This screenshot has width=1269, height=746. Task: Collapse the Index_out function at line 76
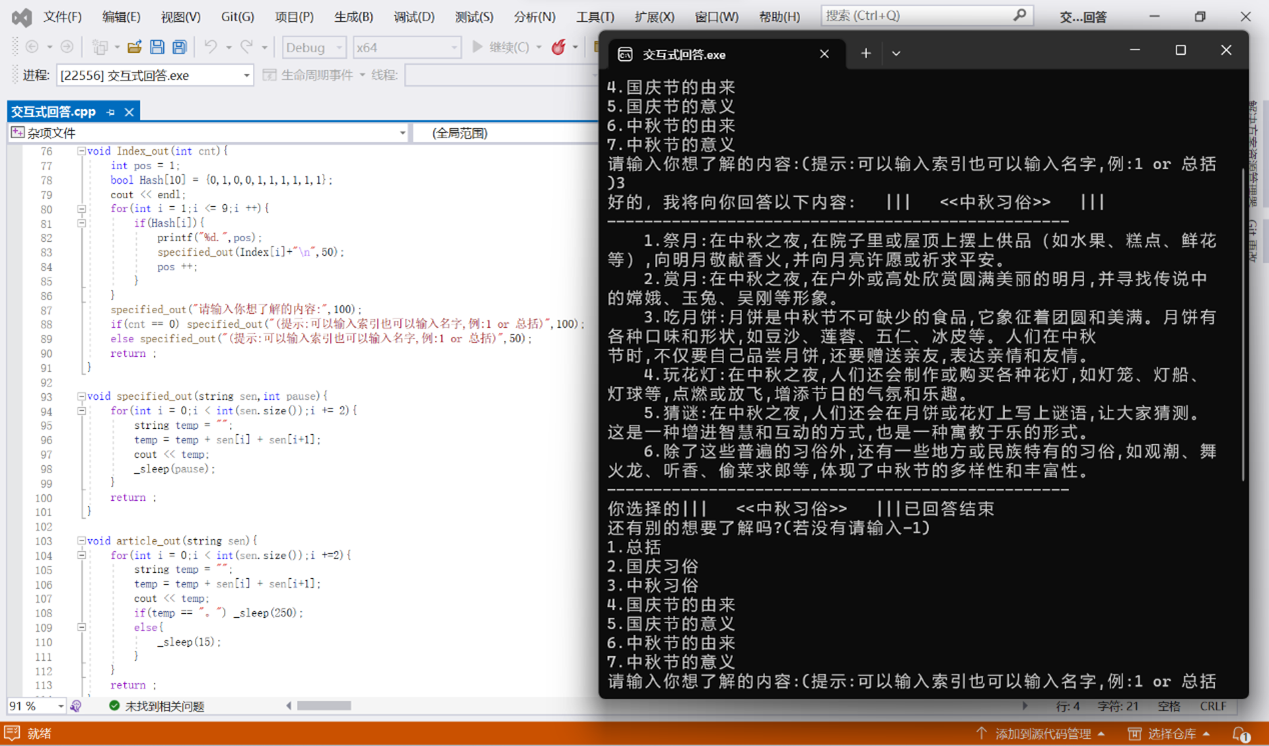(81, 151)
